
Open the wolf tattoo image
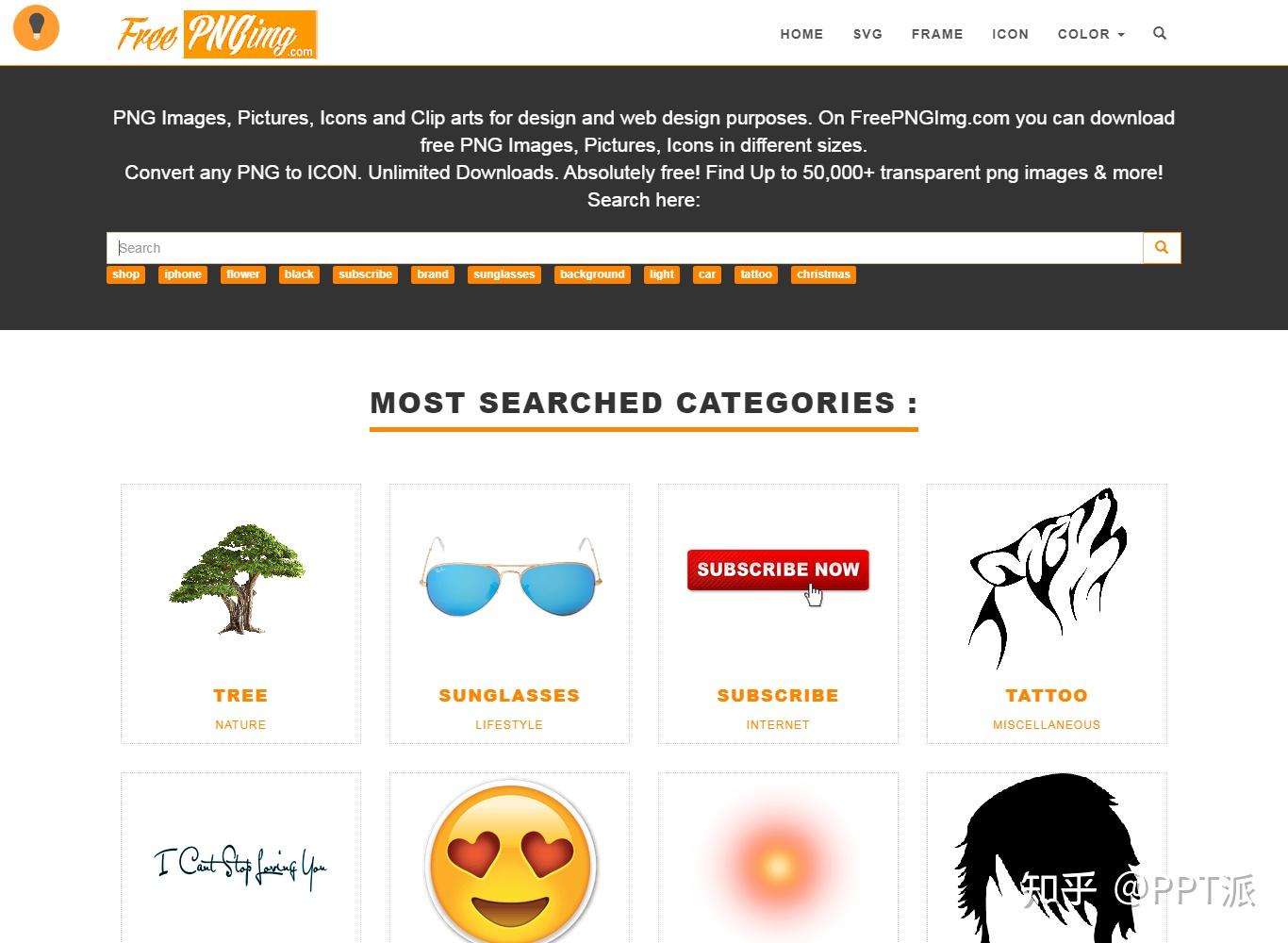click(1047, 577)
